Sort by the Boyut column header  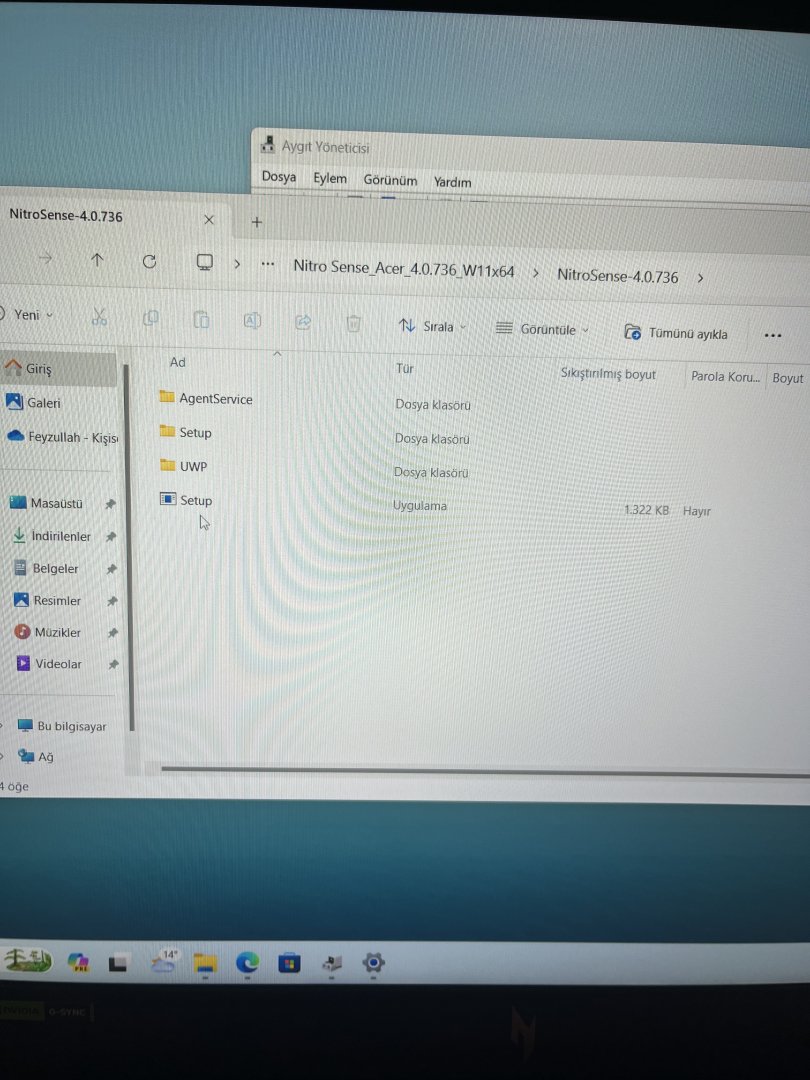[787, 378]
